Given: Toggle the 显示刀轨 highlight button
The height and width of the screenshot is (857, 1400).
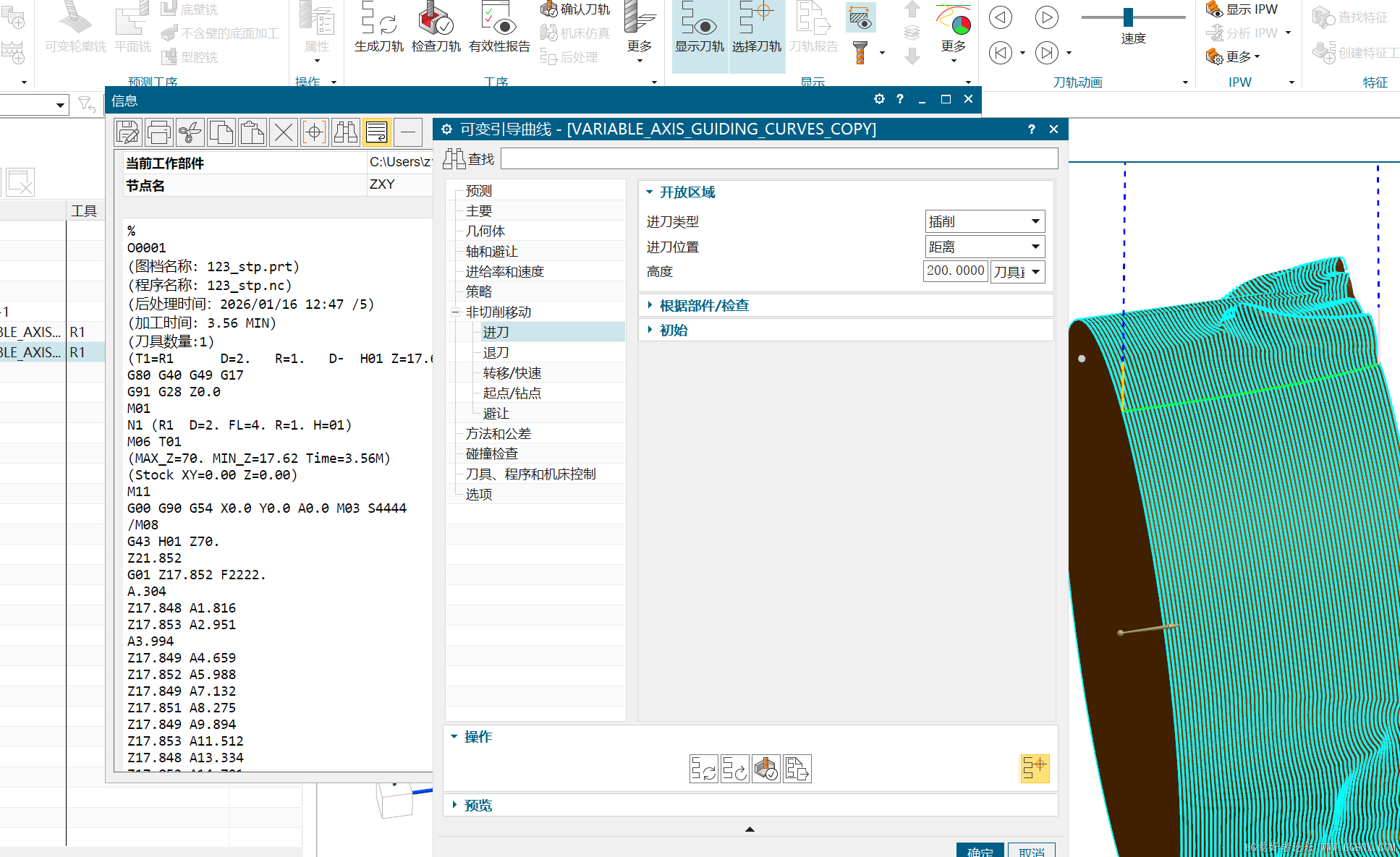Looking at the screenshot, I should click(699, 29).
